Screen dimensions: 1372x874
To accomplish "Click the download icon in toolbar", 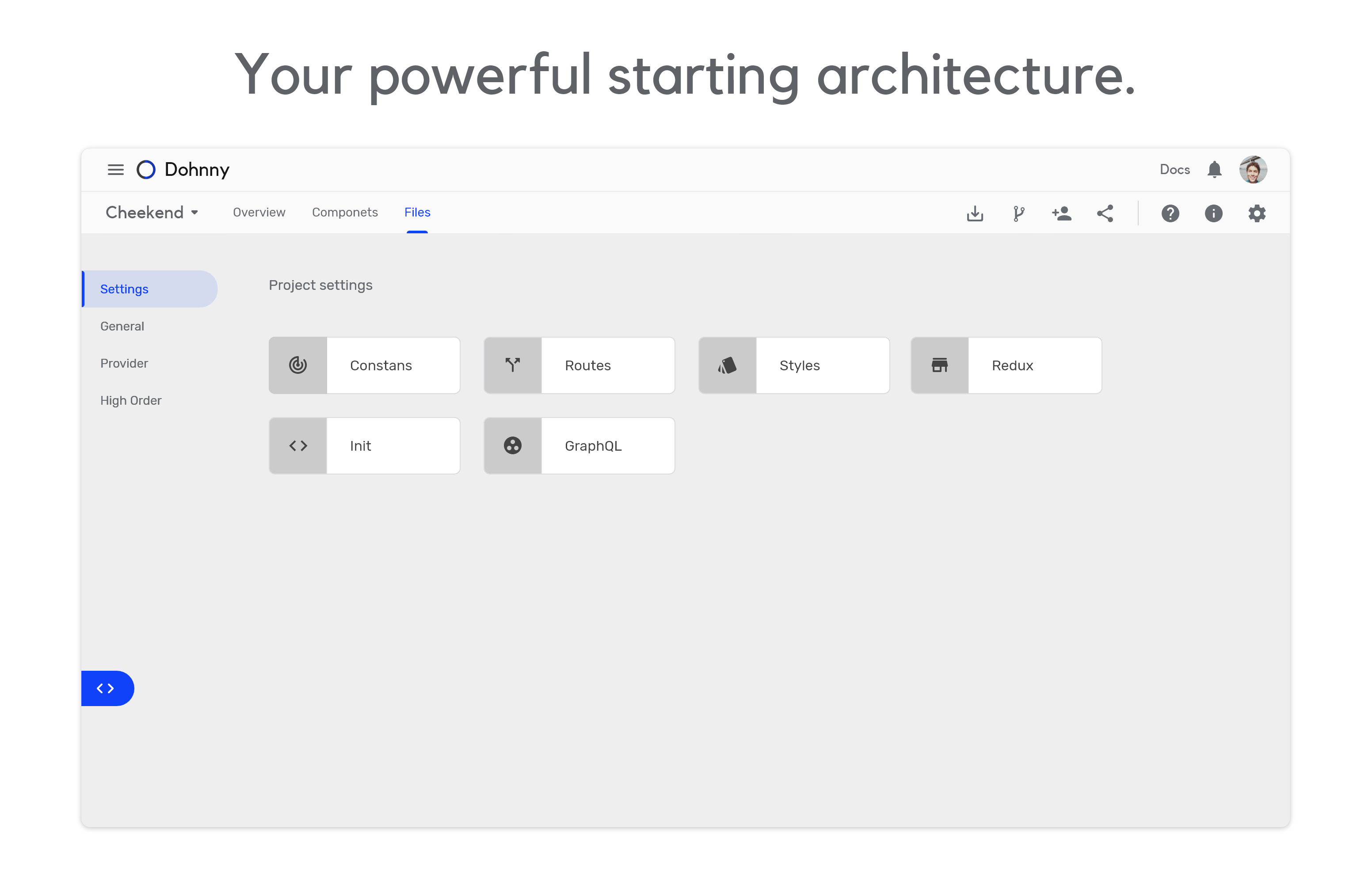I will 975,214.
